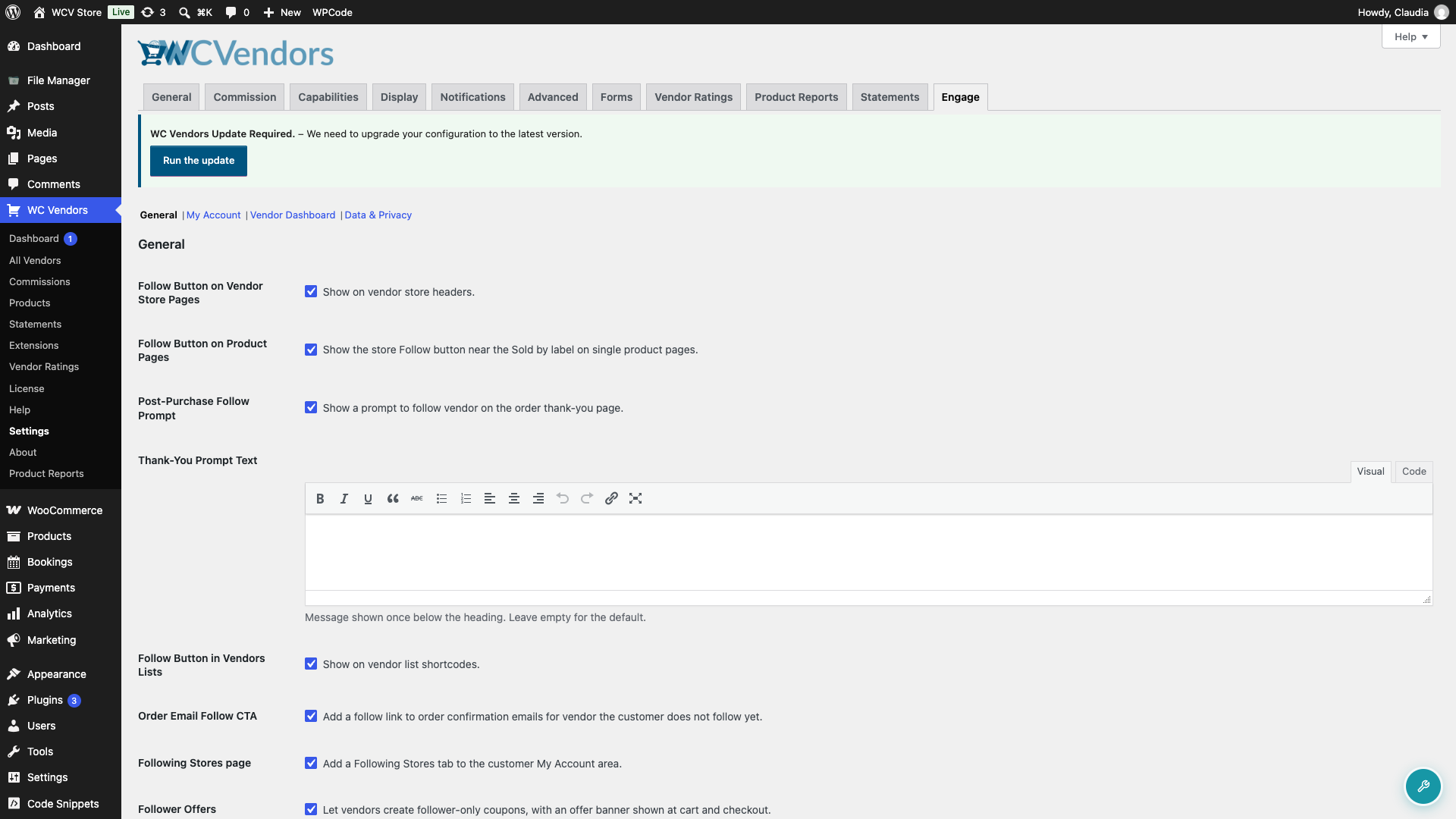This screenshot has height=819, width=1456.
Task: Open the Forms settings tab
Action: [x=616, y=97]
